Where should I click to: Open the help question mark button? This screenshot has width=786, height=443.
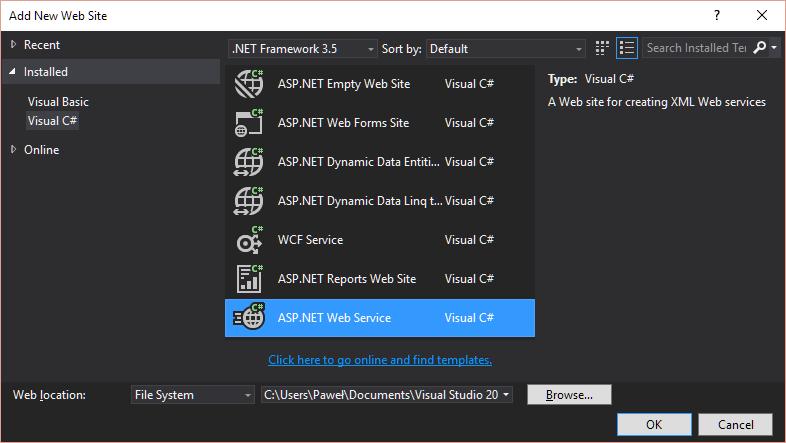(x=717, y=16)
